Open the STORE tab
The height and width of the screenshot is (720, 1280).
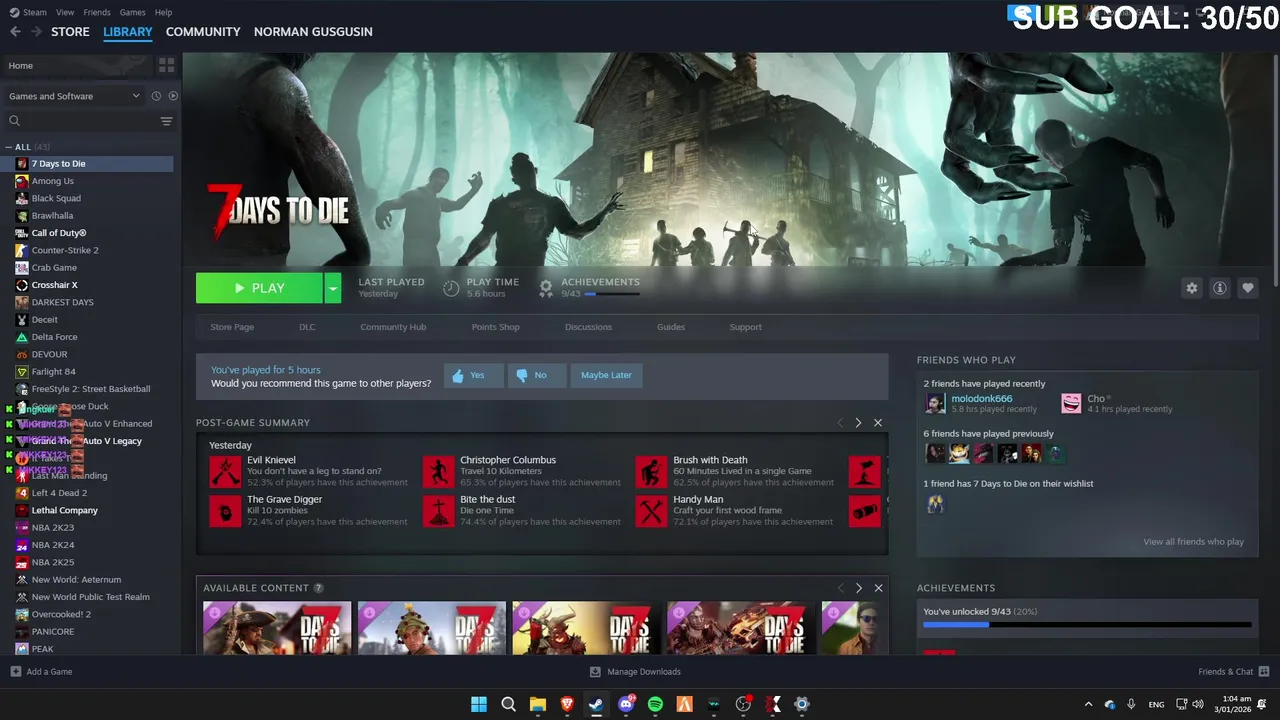point(70,32)
